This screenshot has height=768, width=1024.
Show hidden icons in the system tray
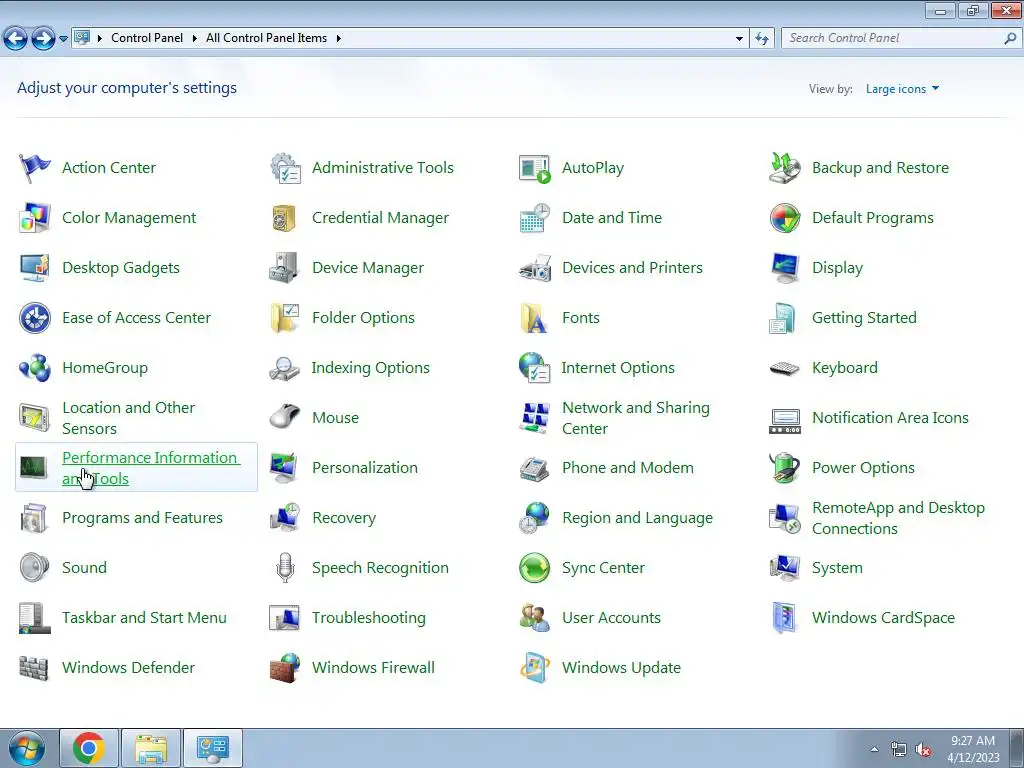(x=874, y=749)
